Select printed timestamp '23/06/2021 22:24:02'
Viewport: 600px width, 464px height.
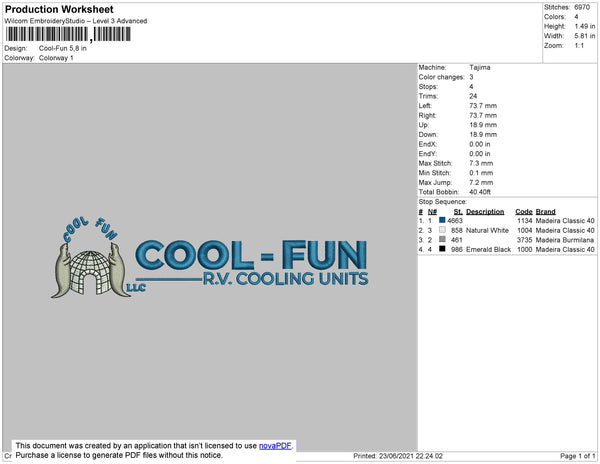(x=411, y=456)
